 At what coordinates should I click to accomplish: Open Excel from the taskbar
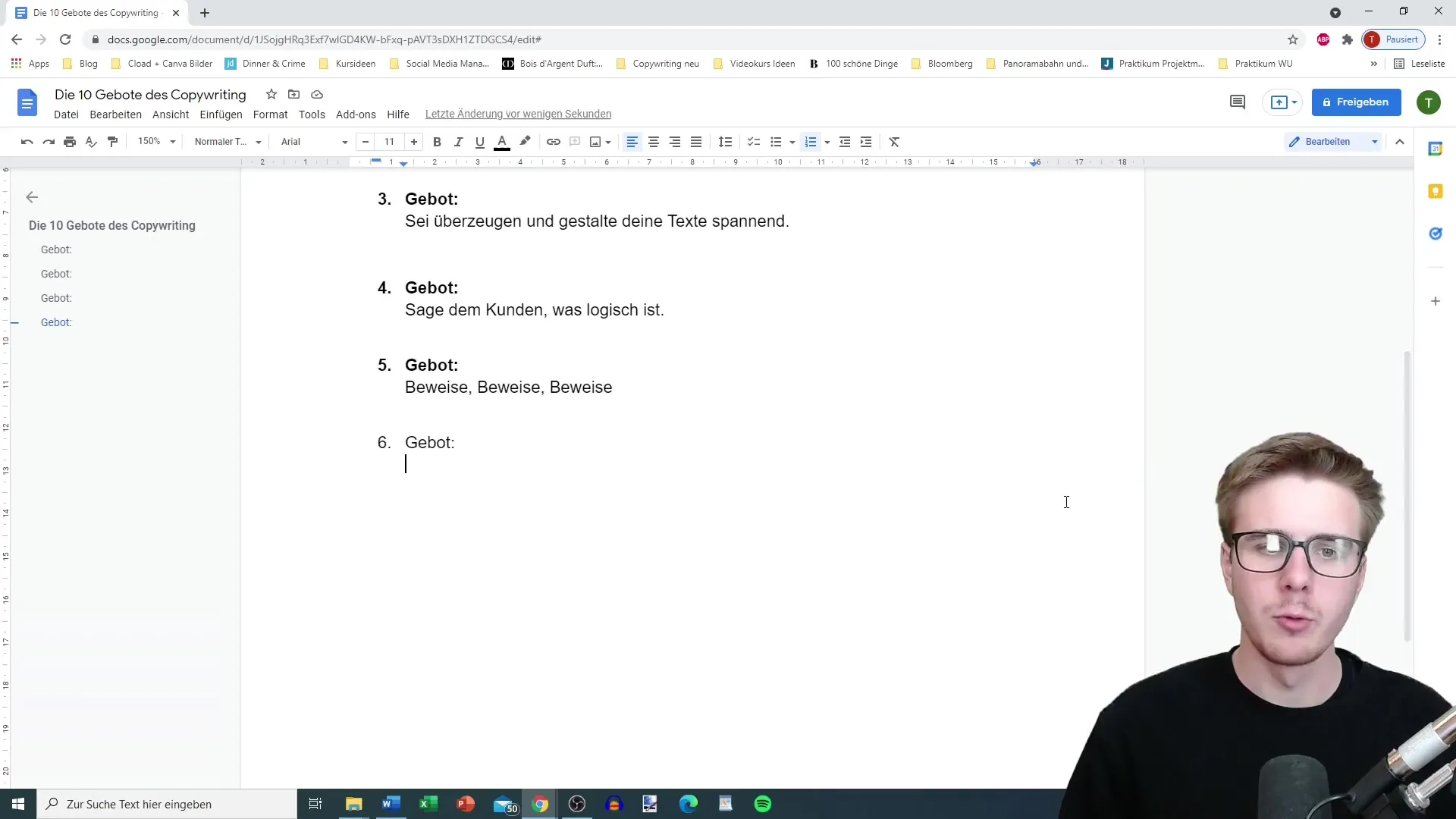[428, 804]
